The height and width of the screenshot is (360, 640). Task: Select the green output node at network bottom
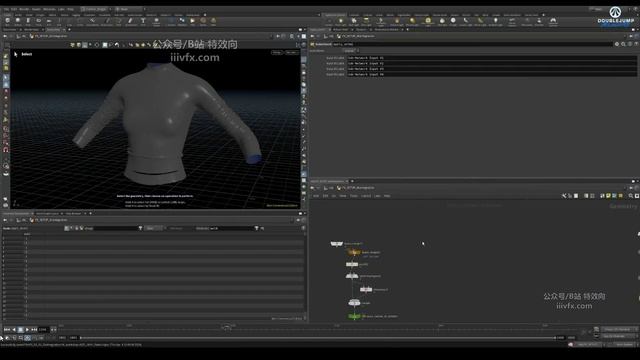pyautogui.click(x=354, y=316)
